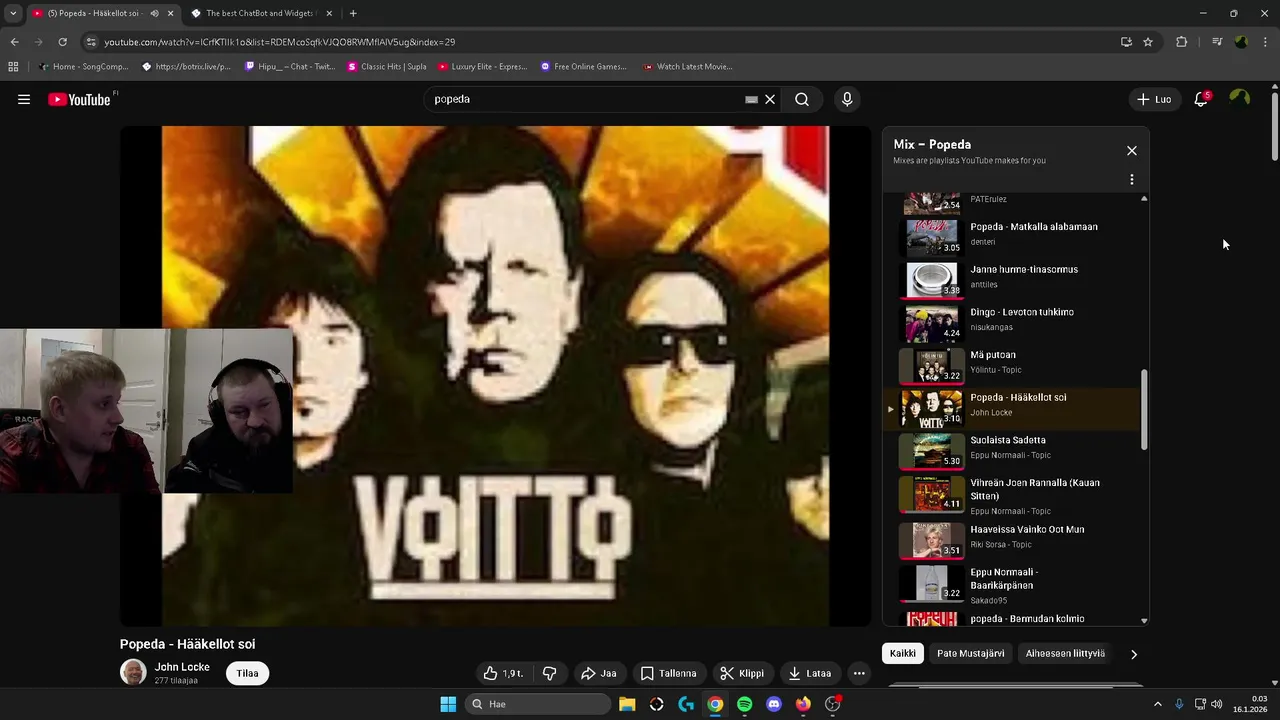Screen dimensions: 1280x720
Task: Select the Kaikki filter chip
Action: [x=903, y=653]
